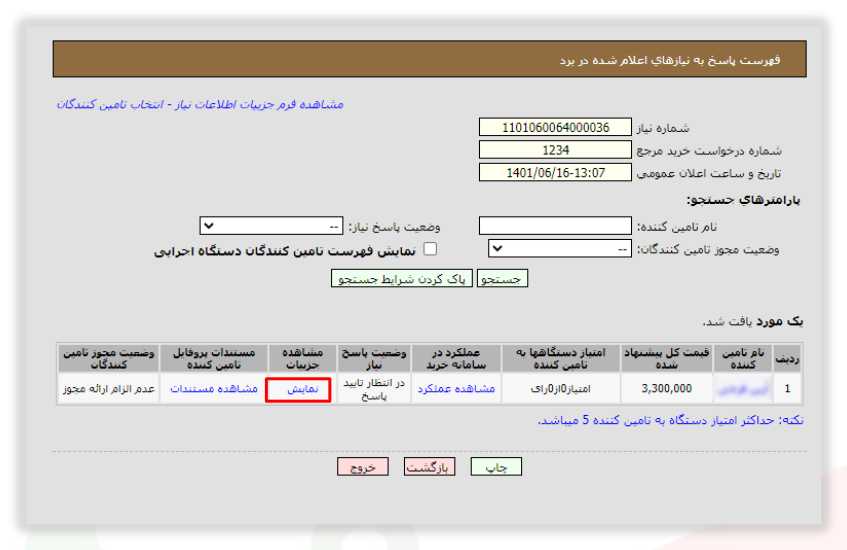
Task: Click the خروج button
Action: 362,467
